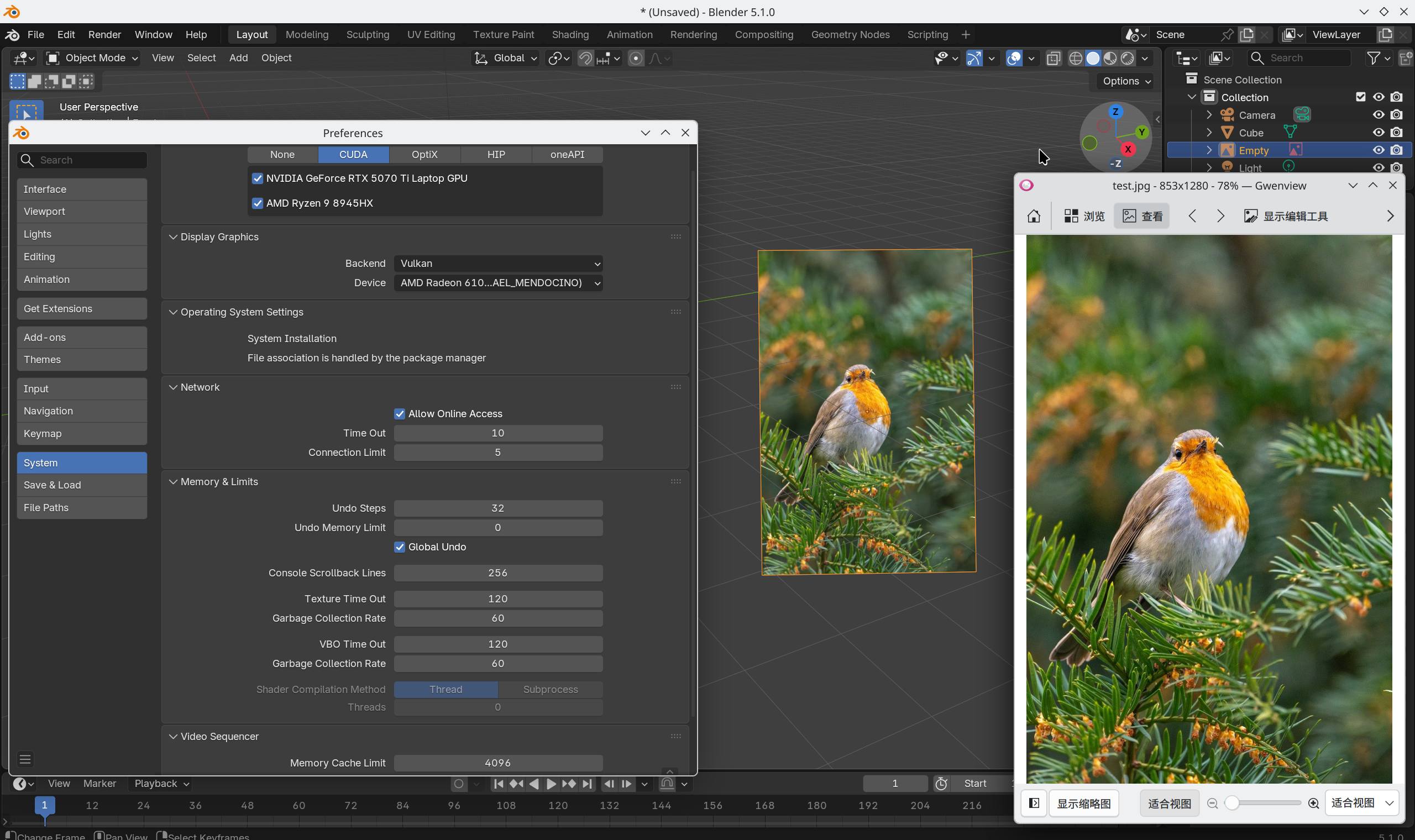
Task: Toggle snapping magnet icon in viewport header
Action: tap(585, 58)
